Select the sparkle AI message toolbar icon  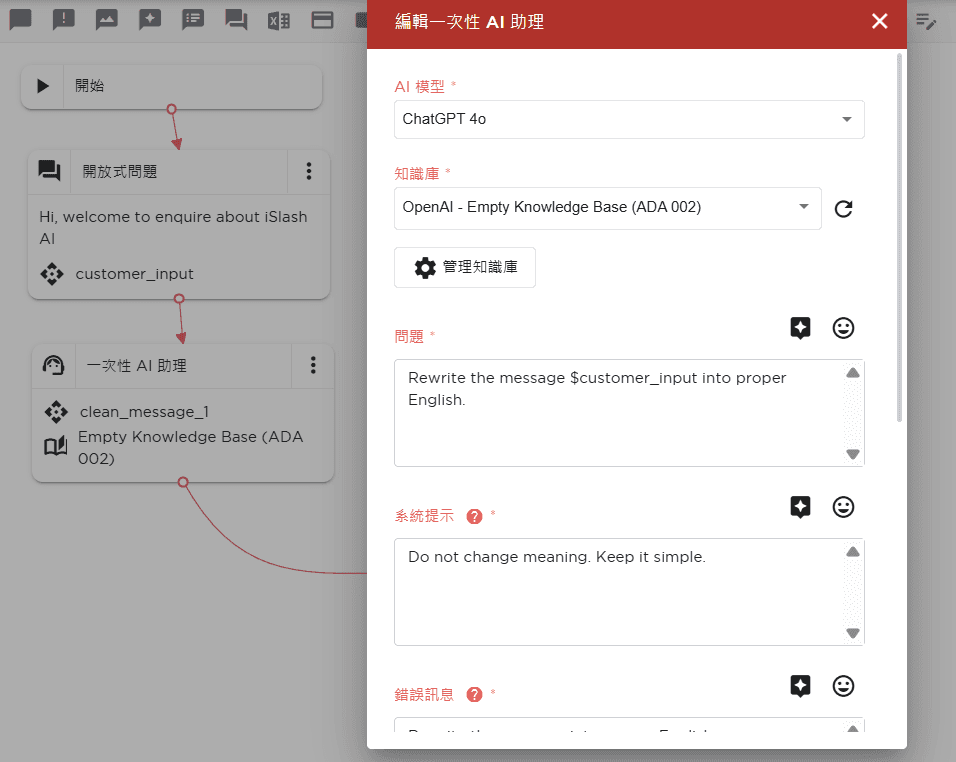[150, 20]
